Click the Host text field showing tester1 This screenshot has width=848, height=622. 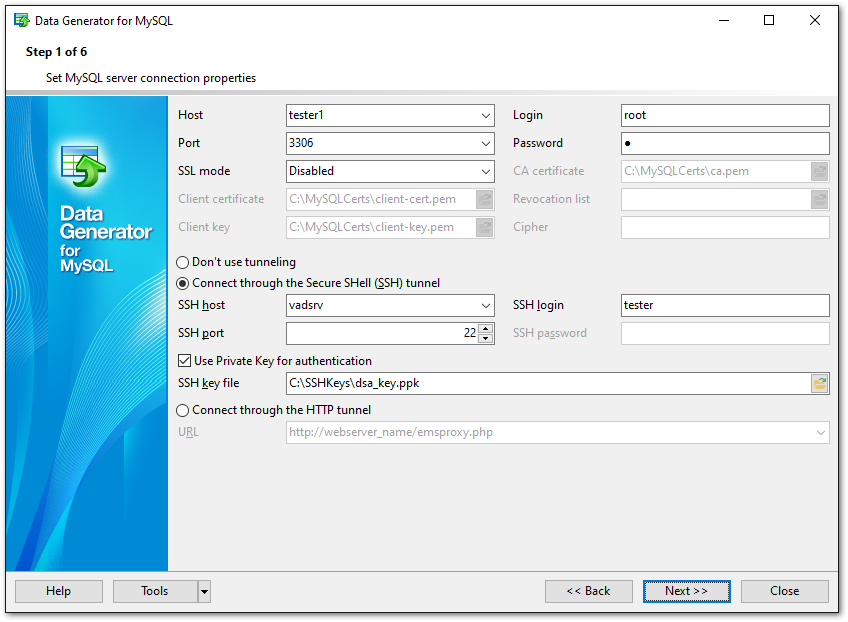[x=382, y=116]
